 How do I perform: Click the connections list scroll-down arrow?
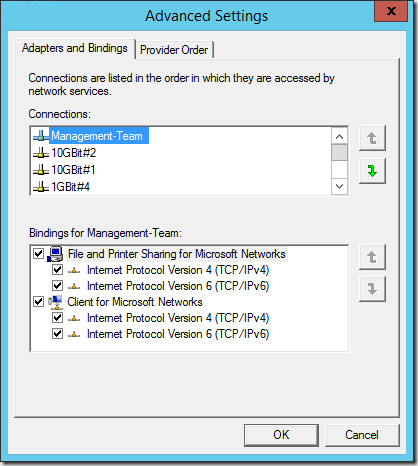(x=339, y=186)
